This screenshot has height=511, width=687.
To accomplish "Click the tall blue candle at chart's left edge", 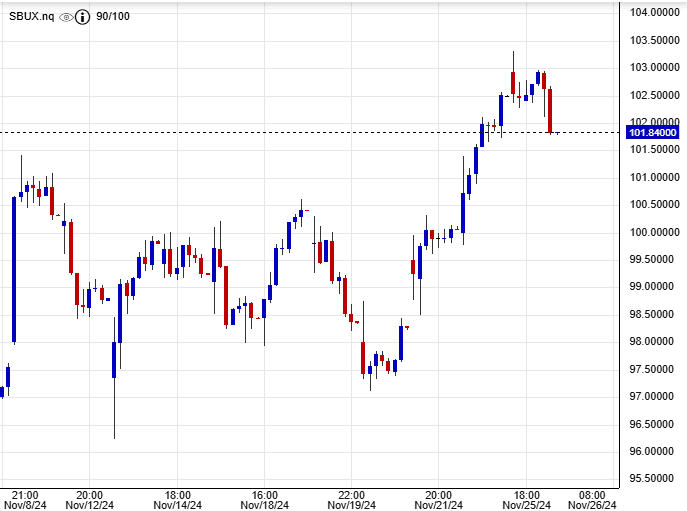I will tap(14, 270).
